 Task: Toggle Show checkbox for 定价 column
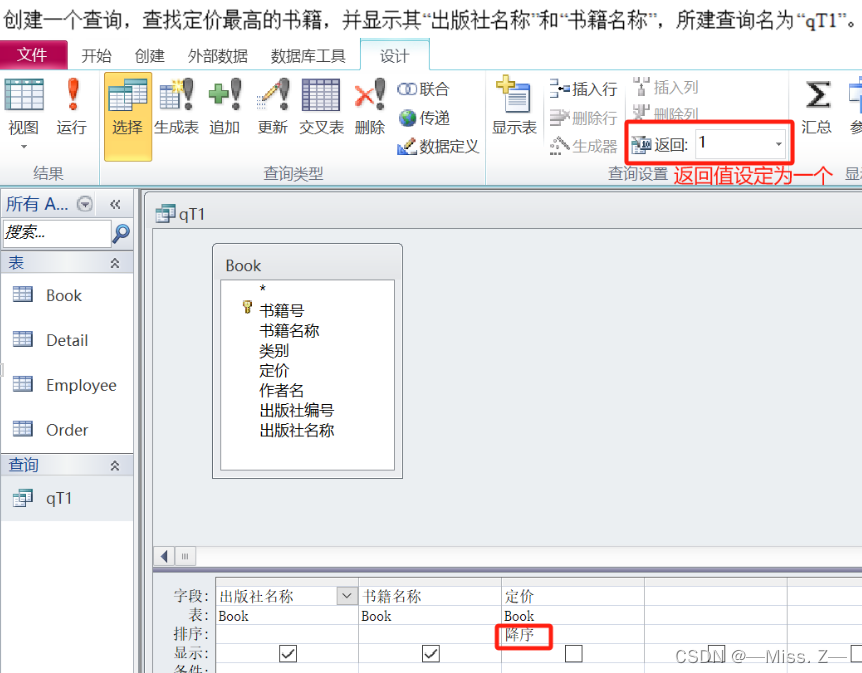coord(573,653)
